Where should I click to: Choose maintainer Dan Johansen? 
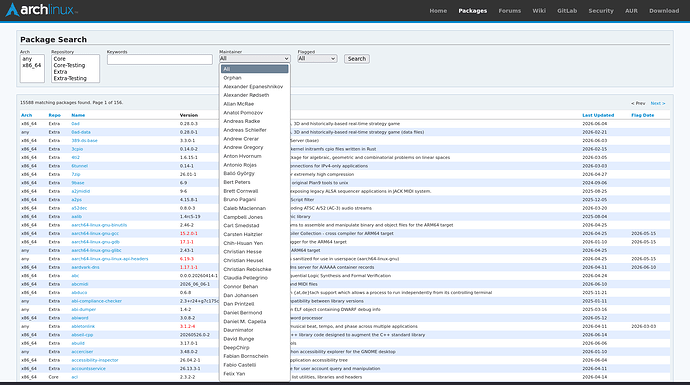[254, 295]
